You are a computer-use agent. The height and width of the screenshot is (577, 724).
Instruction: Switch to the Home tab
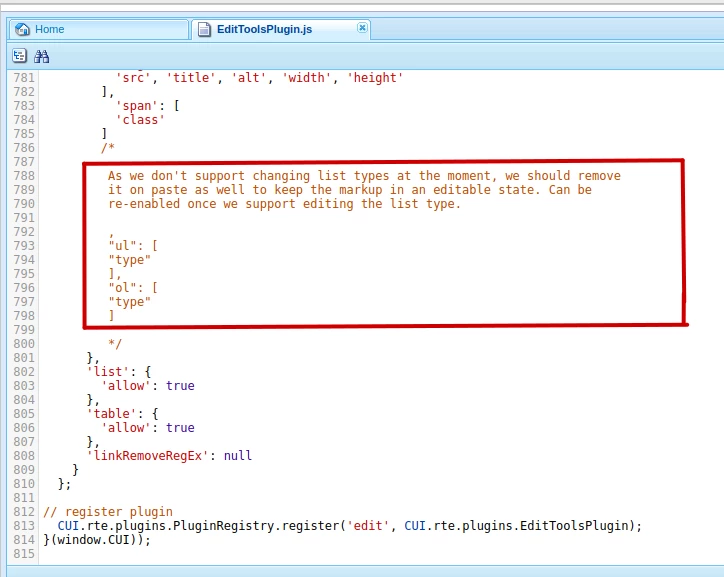(x=98, y=30)
